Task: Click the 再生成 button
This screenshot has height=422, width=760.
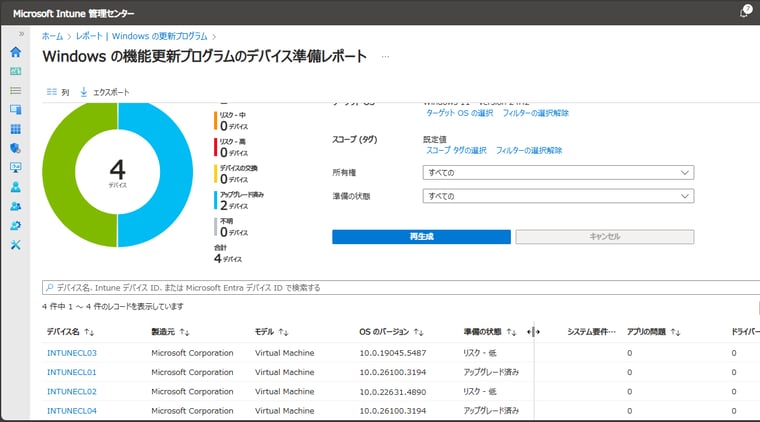Action: pyautogui.click(x=421, y=236)
